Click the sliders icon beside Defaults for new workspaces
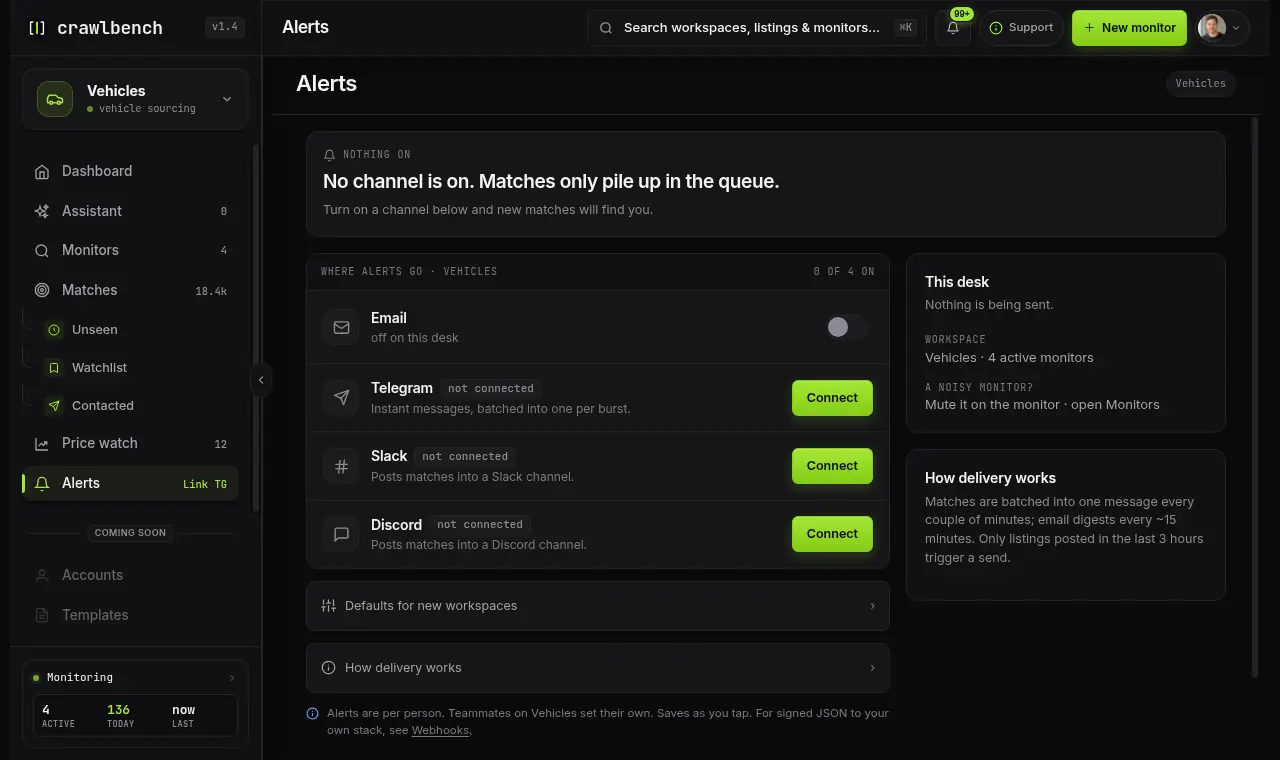1280x760 pixels. (x=328, y=606)
